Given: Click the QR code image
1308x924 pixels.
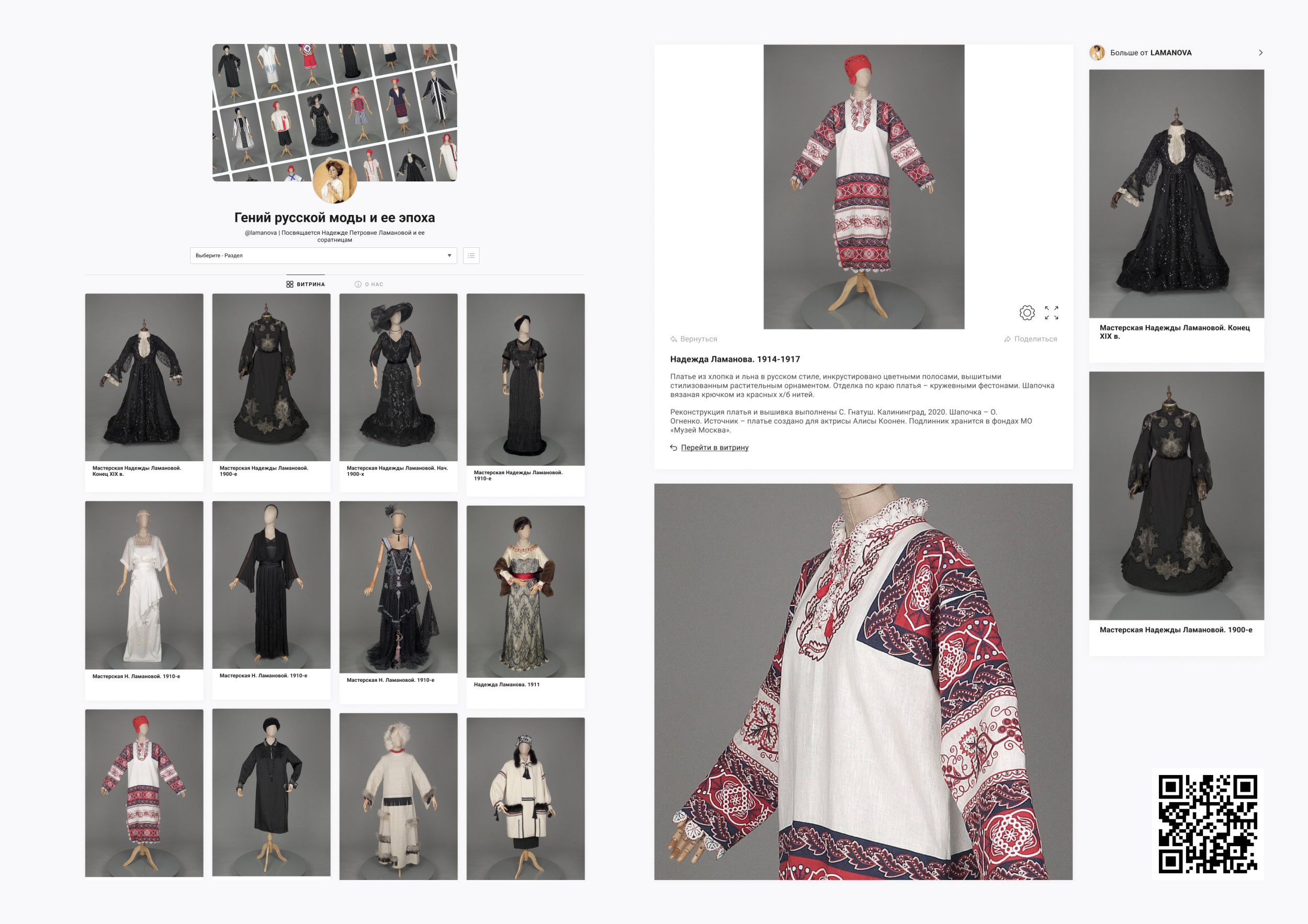Looking at the screenshot, I should pyautogui.click(x=1208, y=823).
